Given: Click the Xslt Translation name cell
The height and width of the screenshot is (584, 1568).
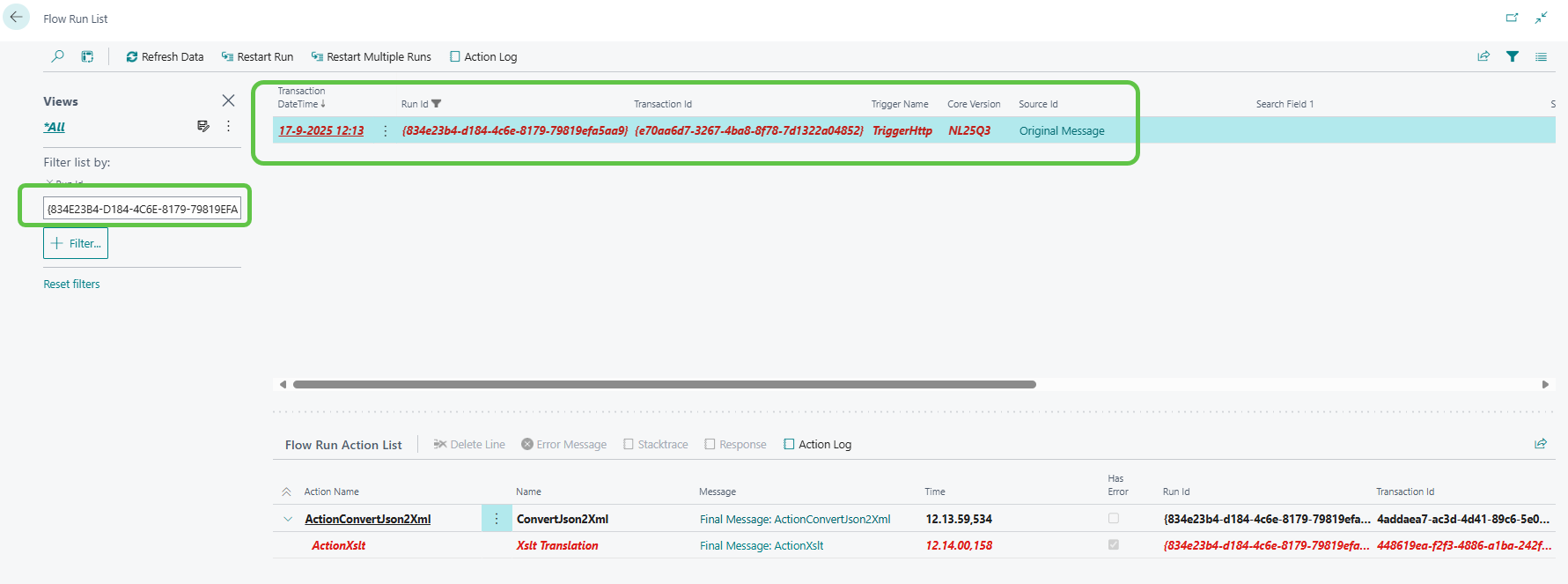Looking at the screenshot, I should pos(557,545).
